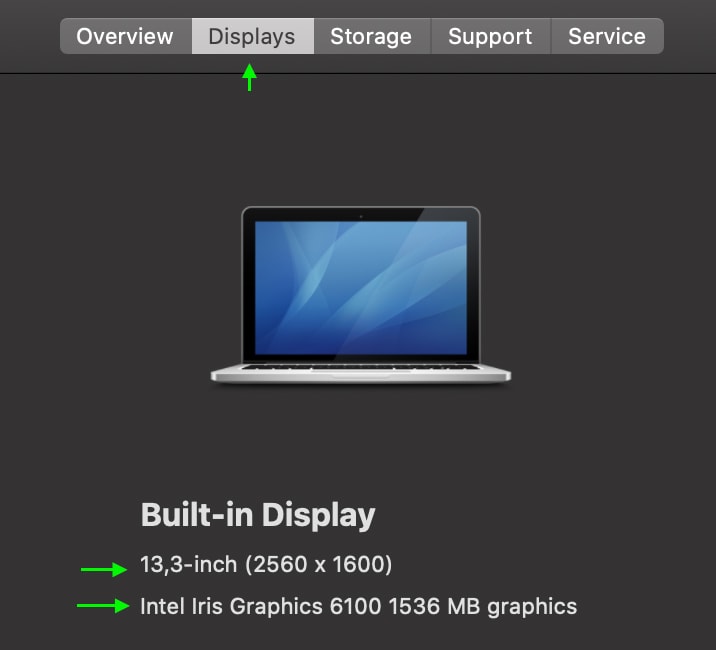Click the green arrow beside the 13,3-inch line
Viewport: 716px width, 650px height.
pyautogui.click(x=104, y=569)
